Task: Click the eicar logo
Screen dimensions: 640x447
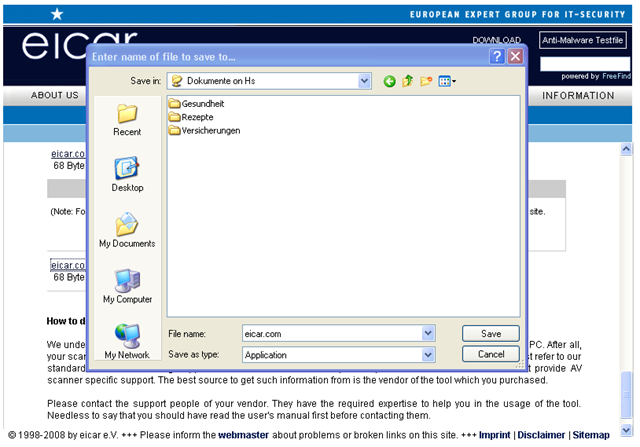Action: [x=80, y=45]
